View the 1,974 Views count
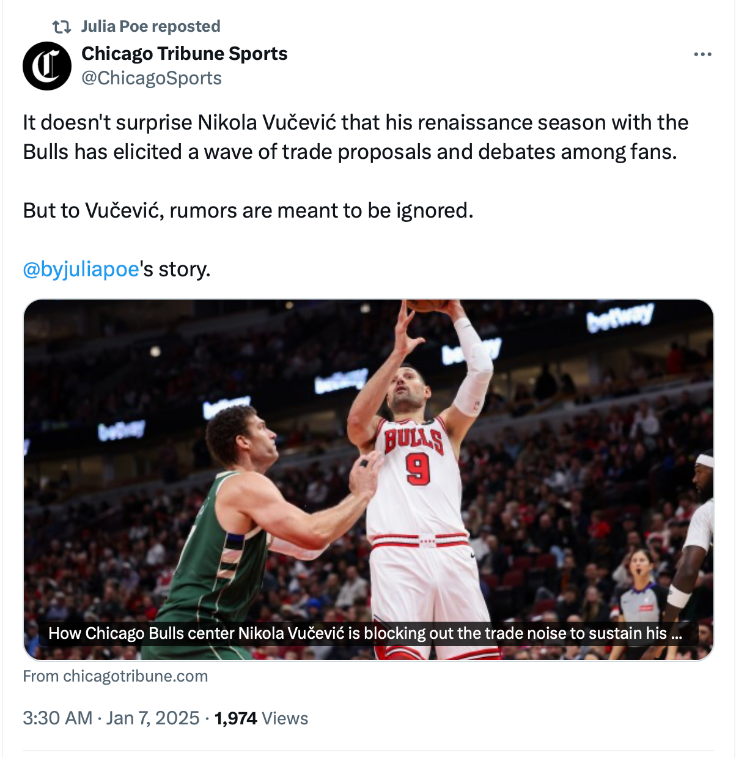The width and height of the screenshot is (736, 758). click(261, 718)
